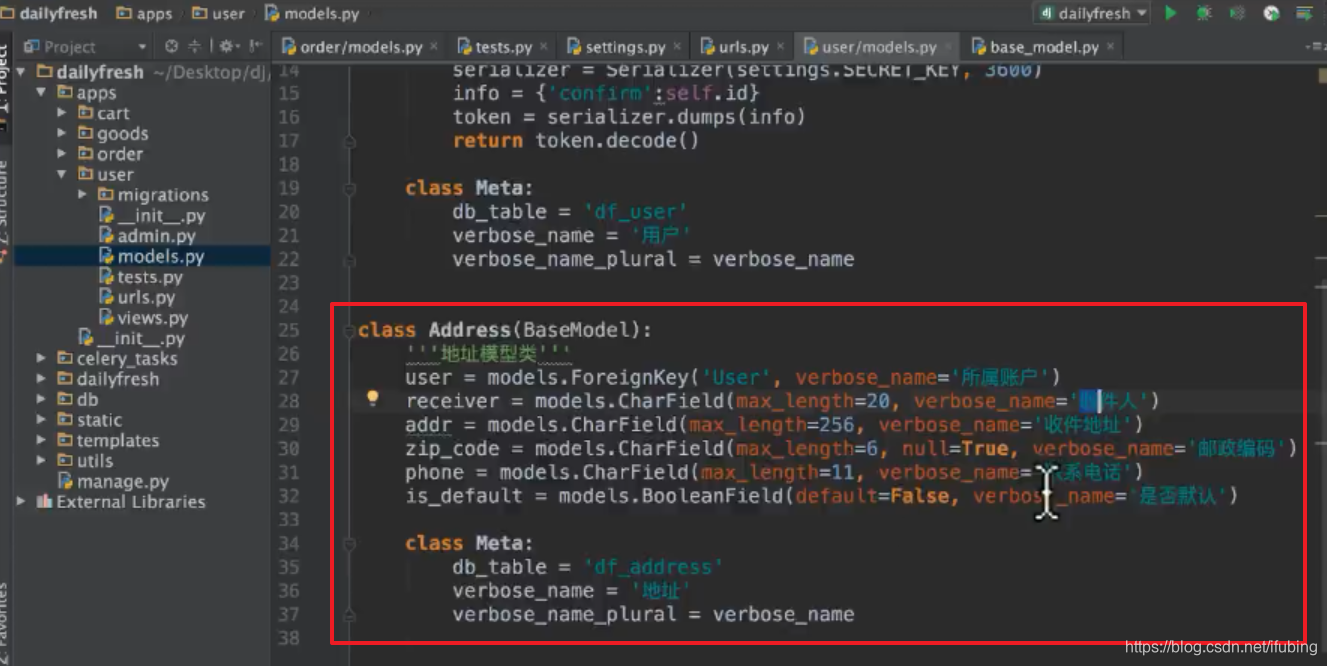
Task: Click the yellow intention lightbulb icon
Action: [x=372, y=399]
